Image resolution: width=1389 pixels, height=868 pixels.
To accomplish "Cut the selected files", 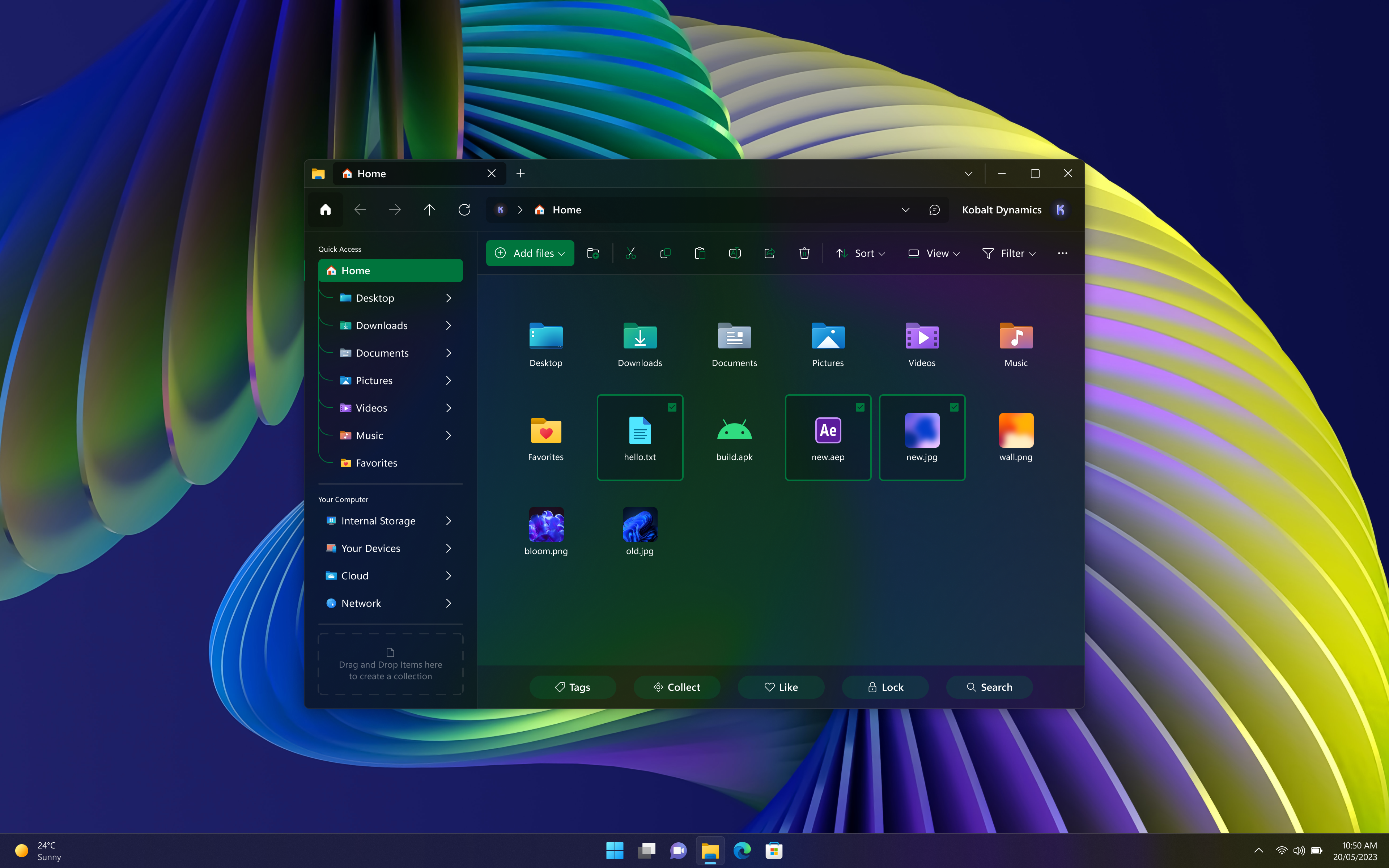I will tap(631, 252).
